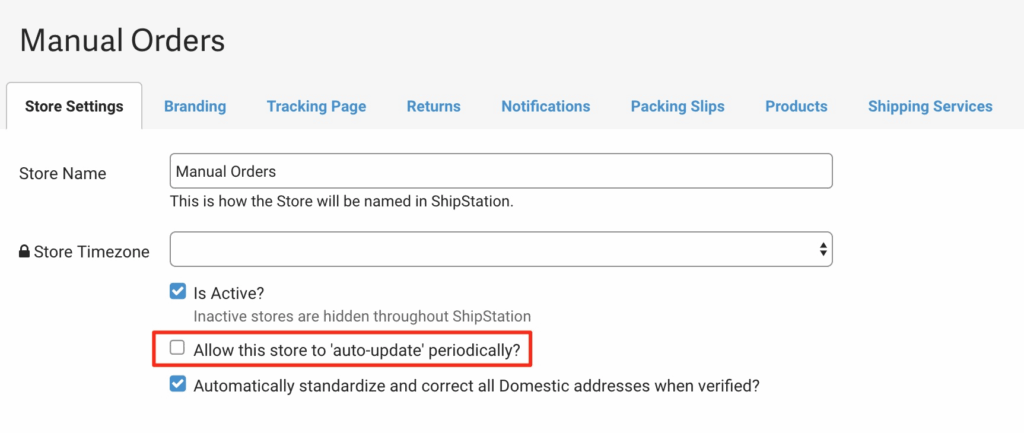Switch to the Products tab

(796, 106)
